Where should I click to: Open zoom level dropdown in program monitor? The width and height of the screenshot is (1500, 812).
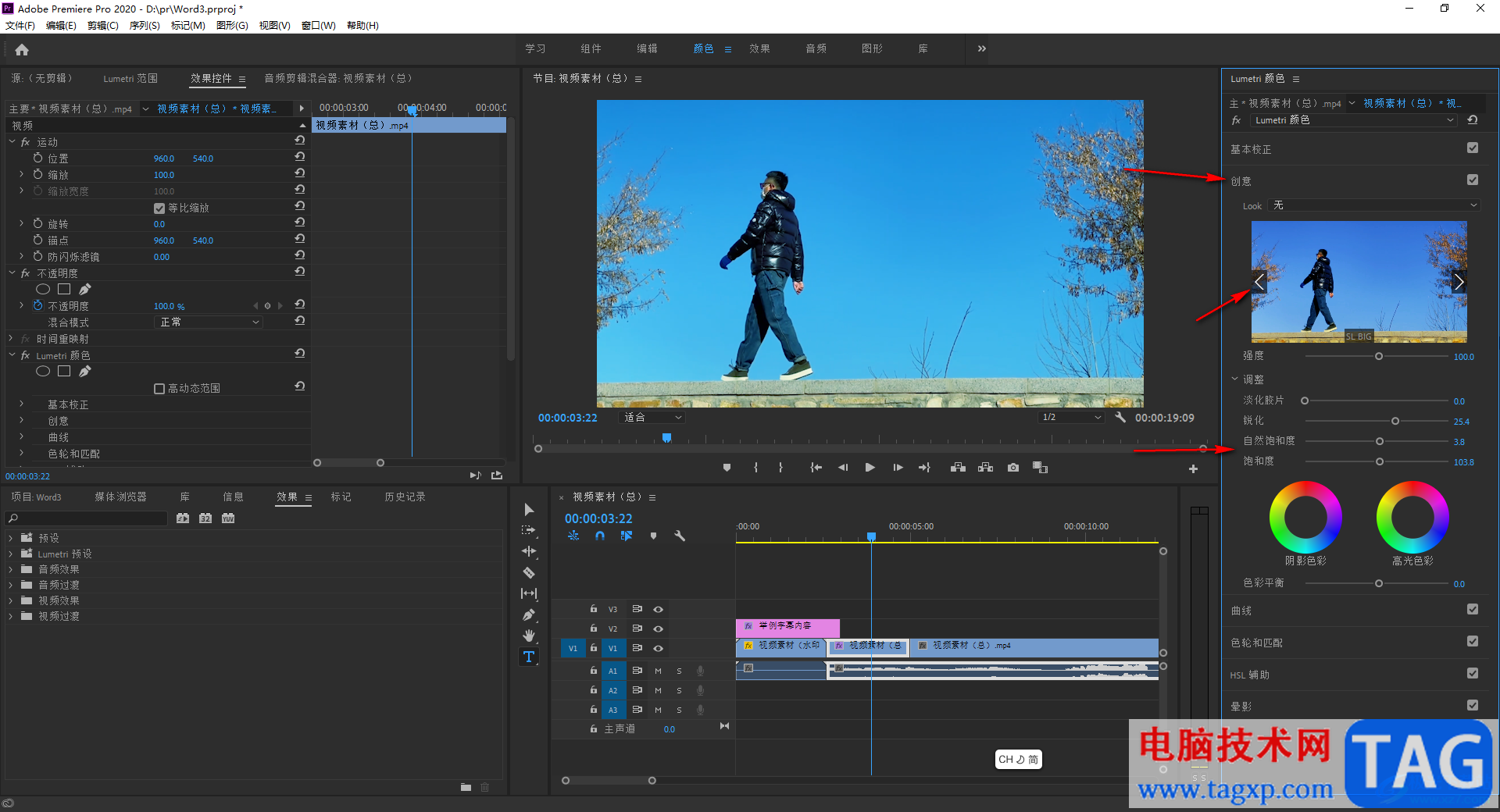[653, 418]
